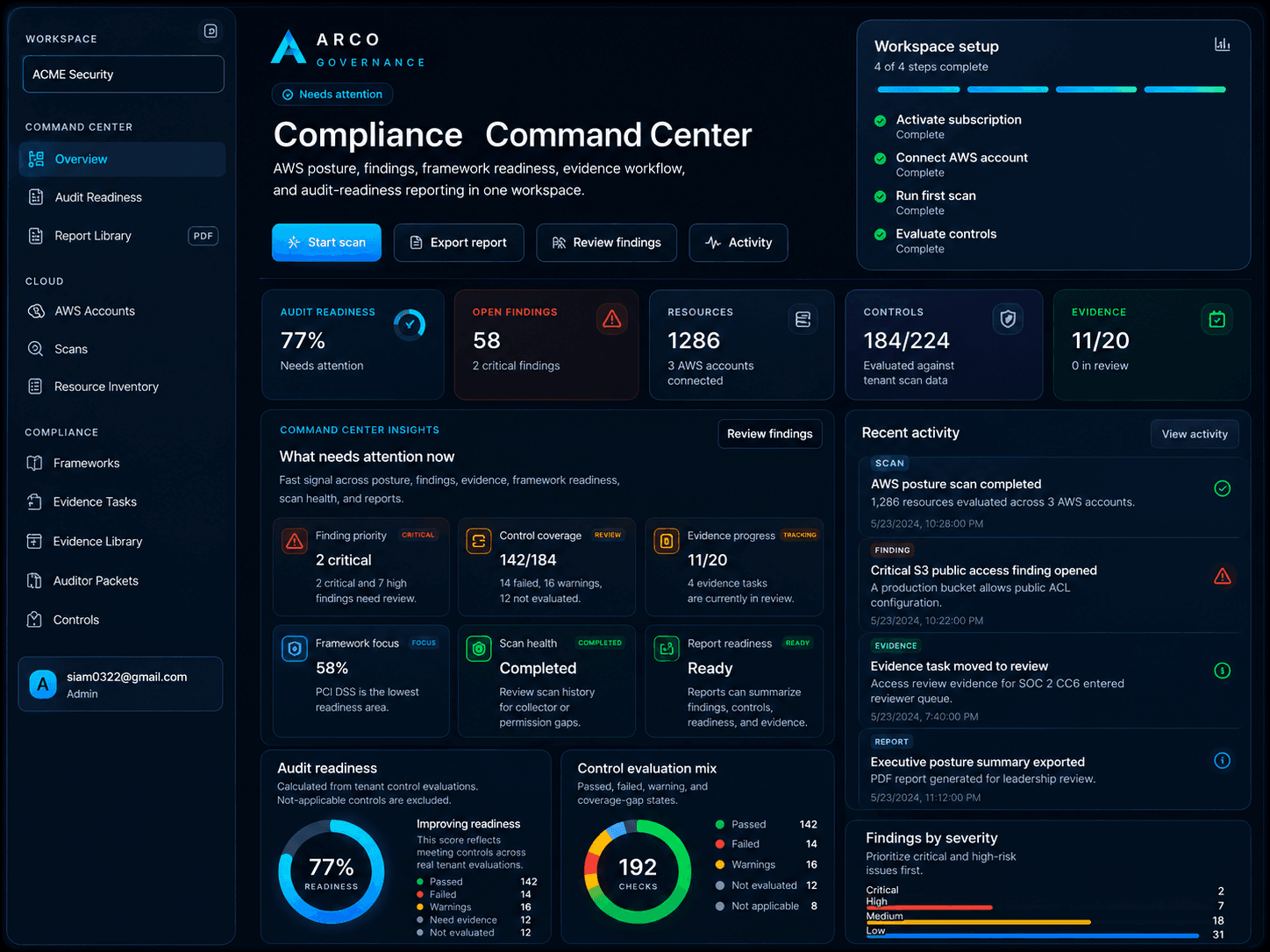Click red alert icon on S3 finding
This screenshot has width=1270, height=952.
(1222, 576)
